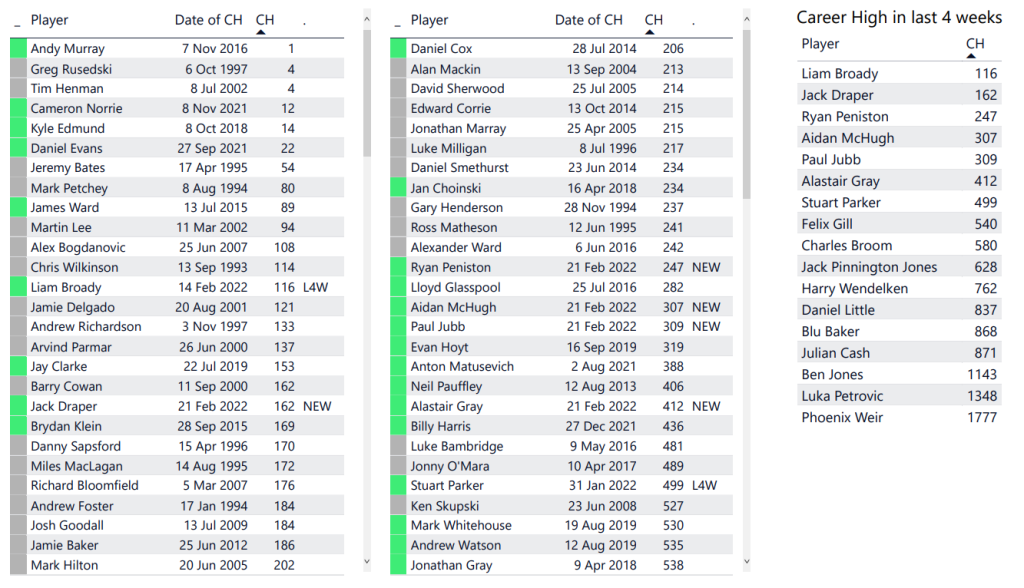Click the underscore column header in the middle table
This screenshot has width=1024, height=588.
pos(398,20)
